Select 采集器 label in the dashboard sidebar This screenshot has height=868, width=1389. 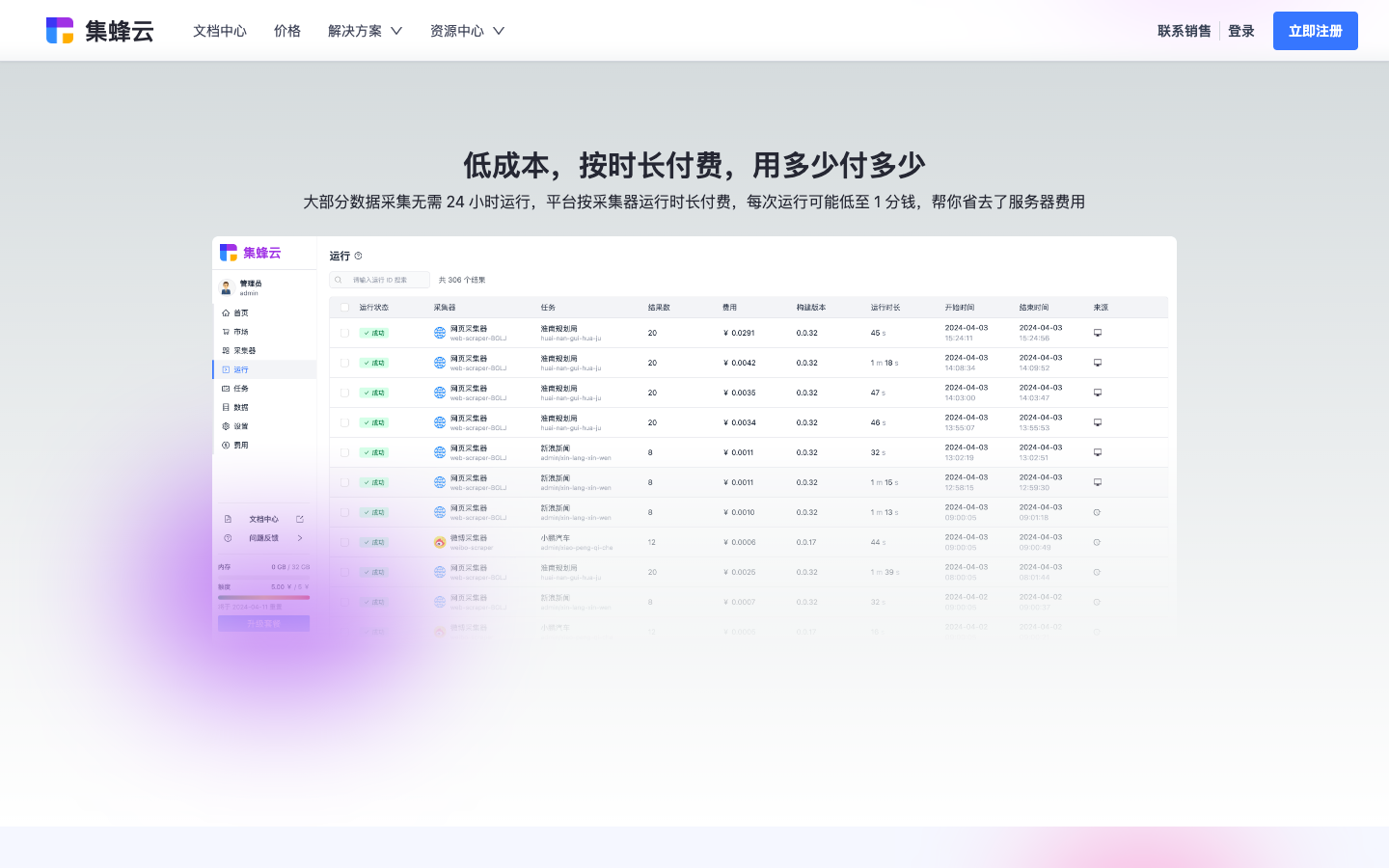pos(245,351)
